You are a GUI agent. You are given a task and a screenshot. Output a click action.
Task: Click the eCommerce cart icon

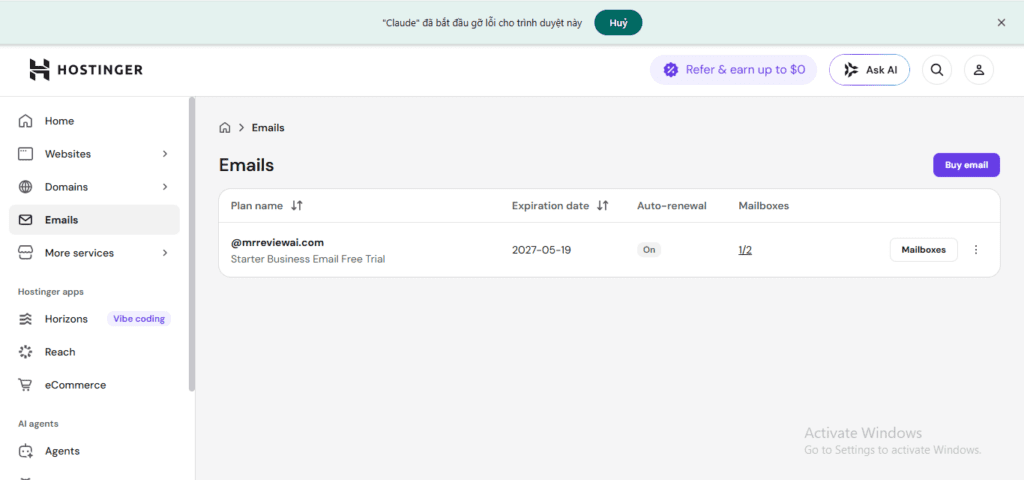(25, 385)
